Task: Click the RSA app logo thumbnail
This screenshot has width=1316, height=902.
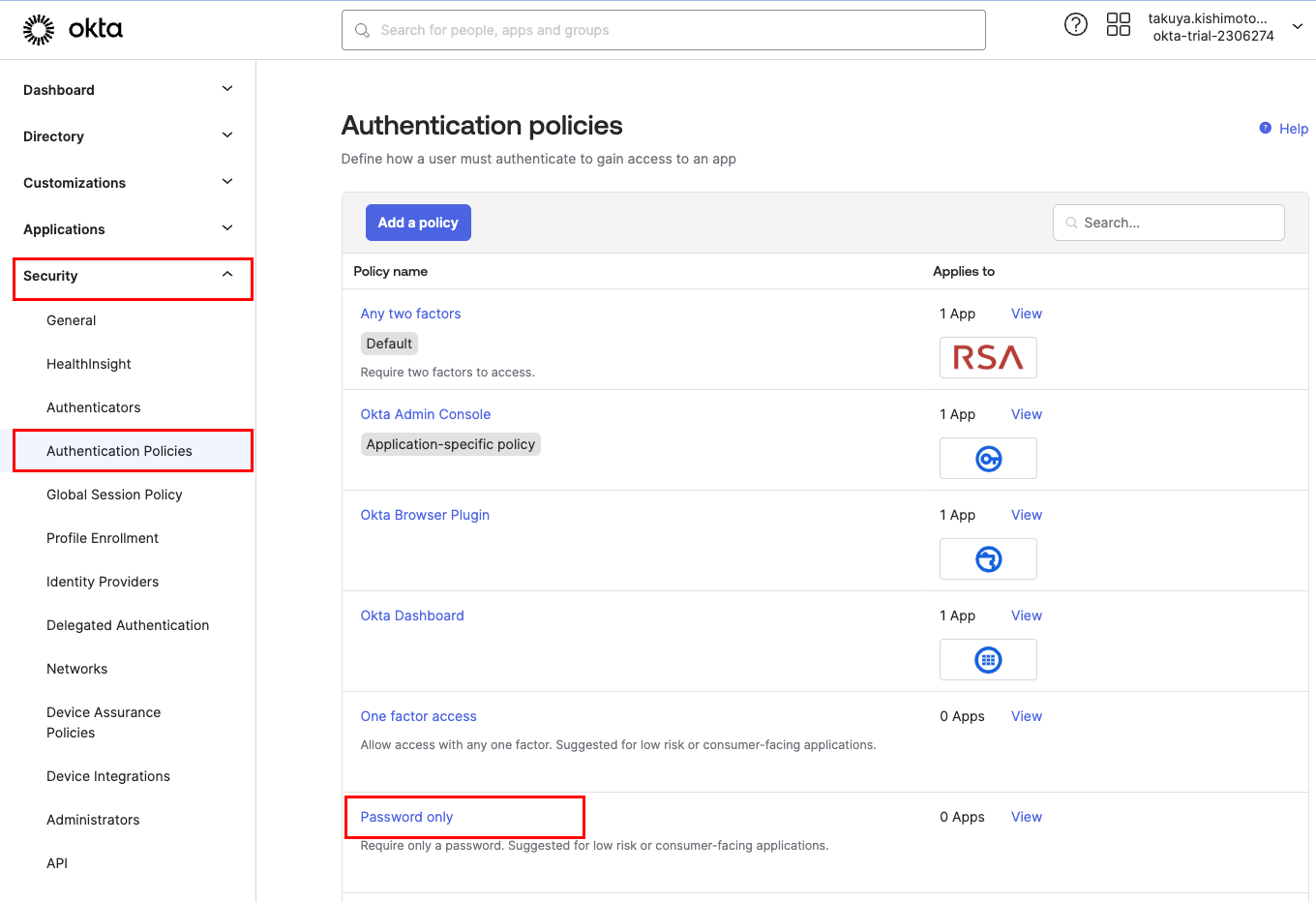Action: 987,358
